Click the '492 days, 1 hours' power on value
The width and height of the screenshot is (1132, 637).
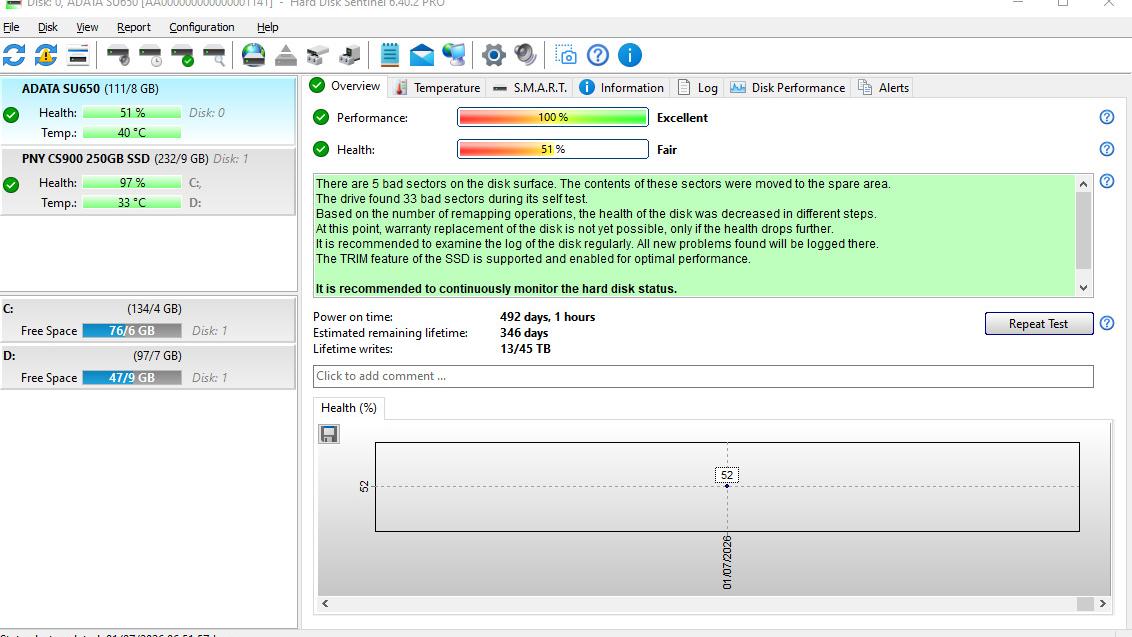[x=548, y=317]
